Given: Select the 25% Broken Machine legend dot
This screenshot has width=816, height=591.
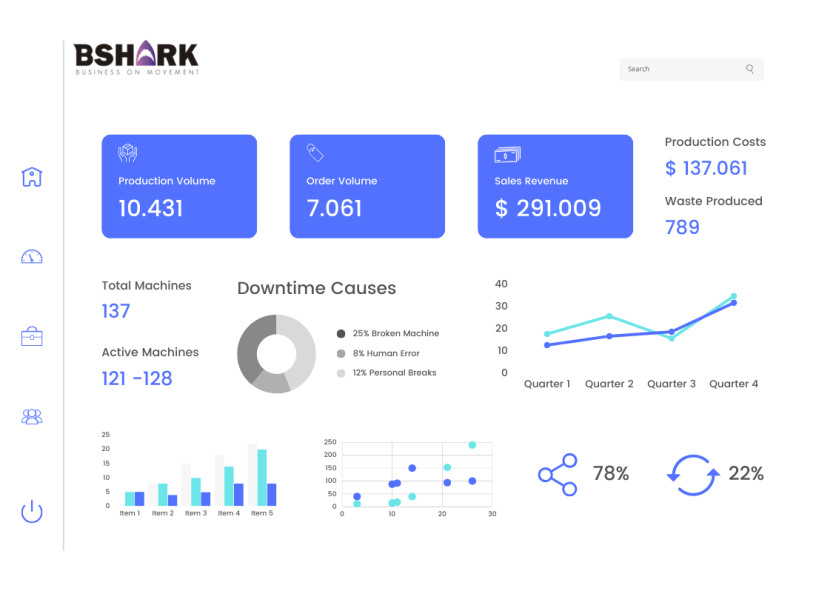Looking at the screenshot, I should point(341,334).
